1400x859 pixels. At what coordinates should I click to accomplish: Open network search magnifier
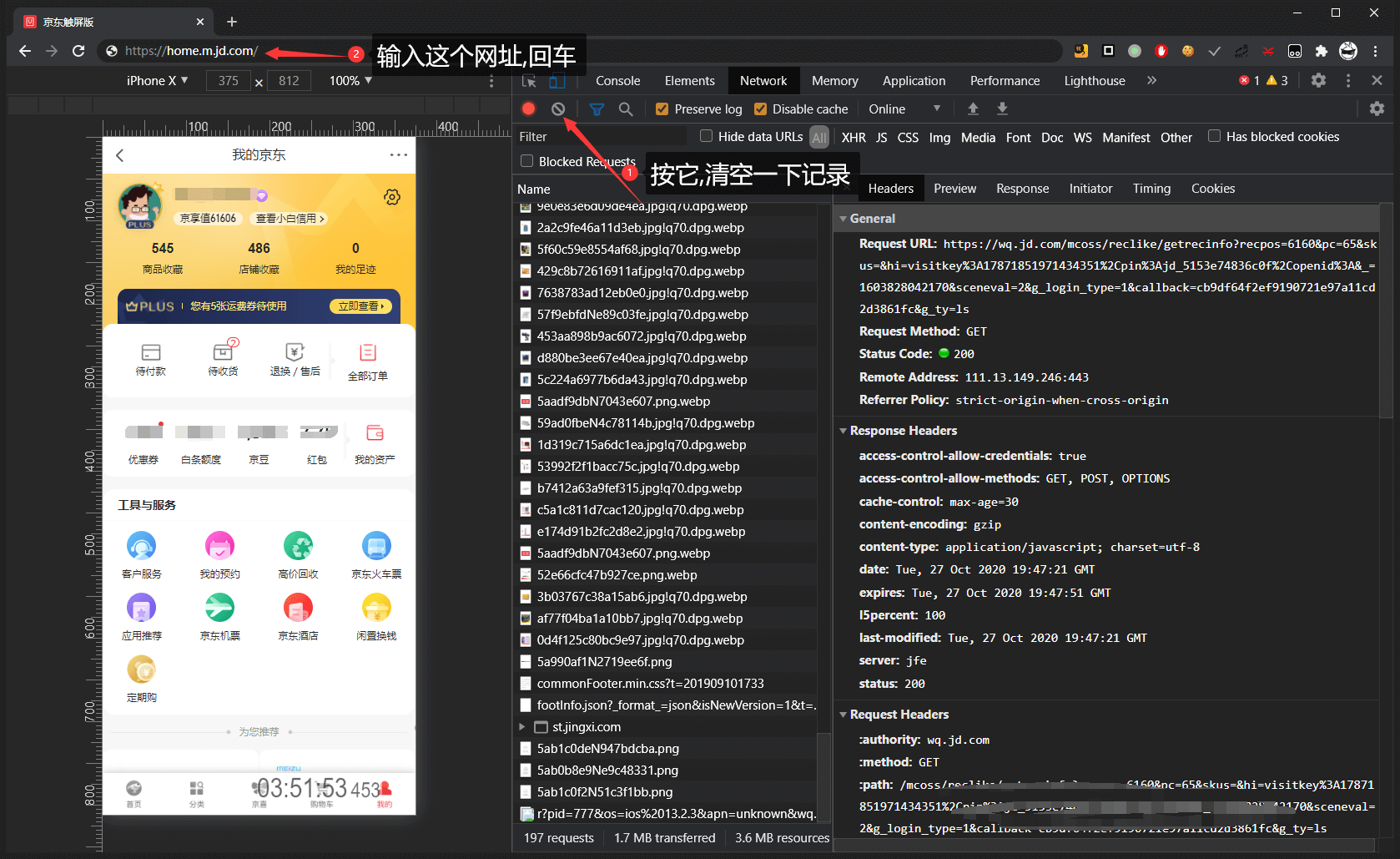click(x=626, y=109)
